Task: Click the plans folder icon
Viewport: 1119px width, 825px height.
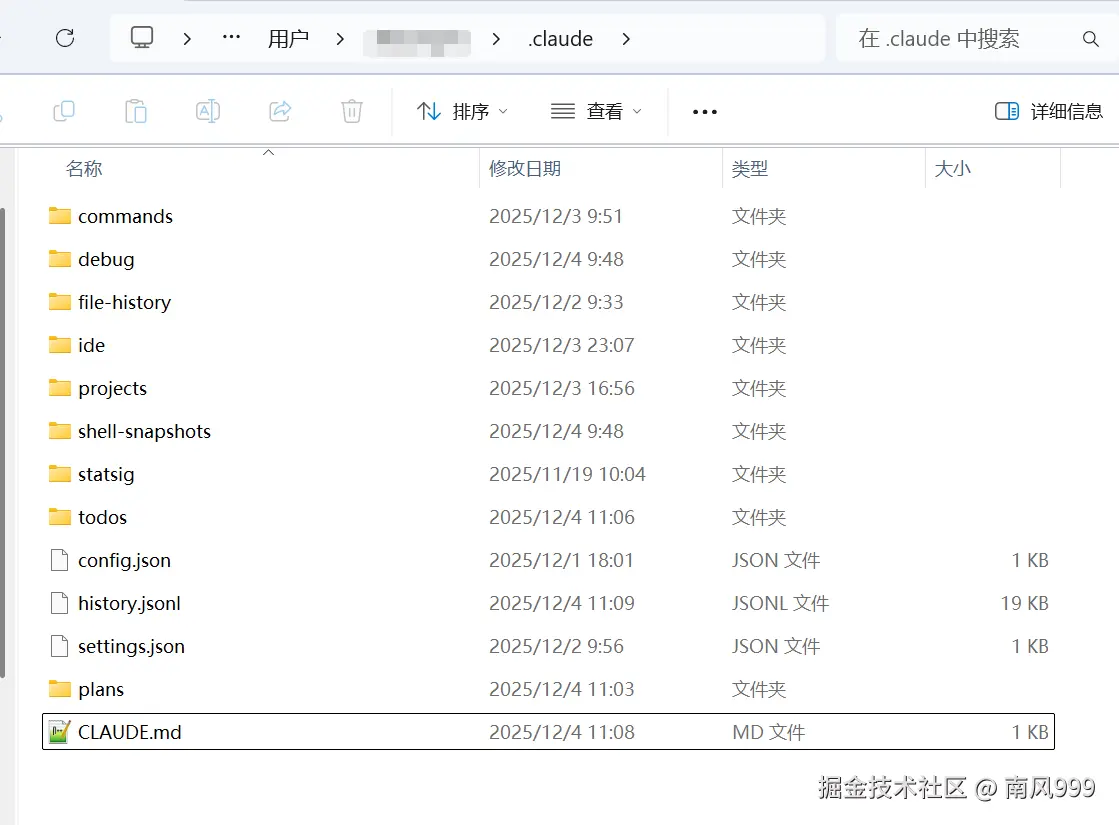Action: (60, 689)
